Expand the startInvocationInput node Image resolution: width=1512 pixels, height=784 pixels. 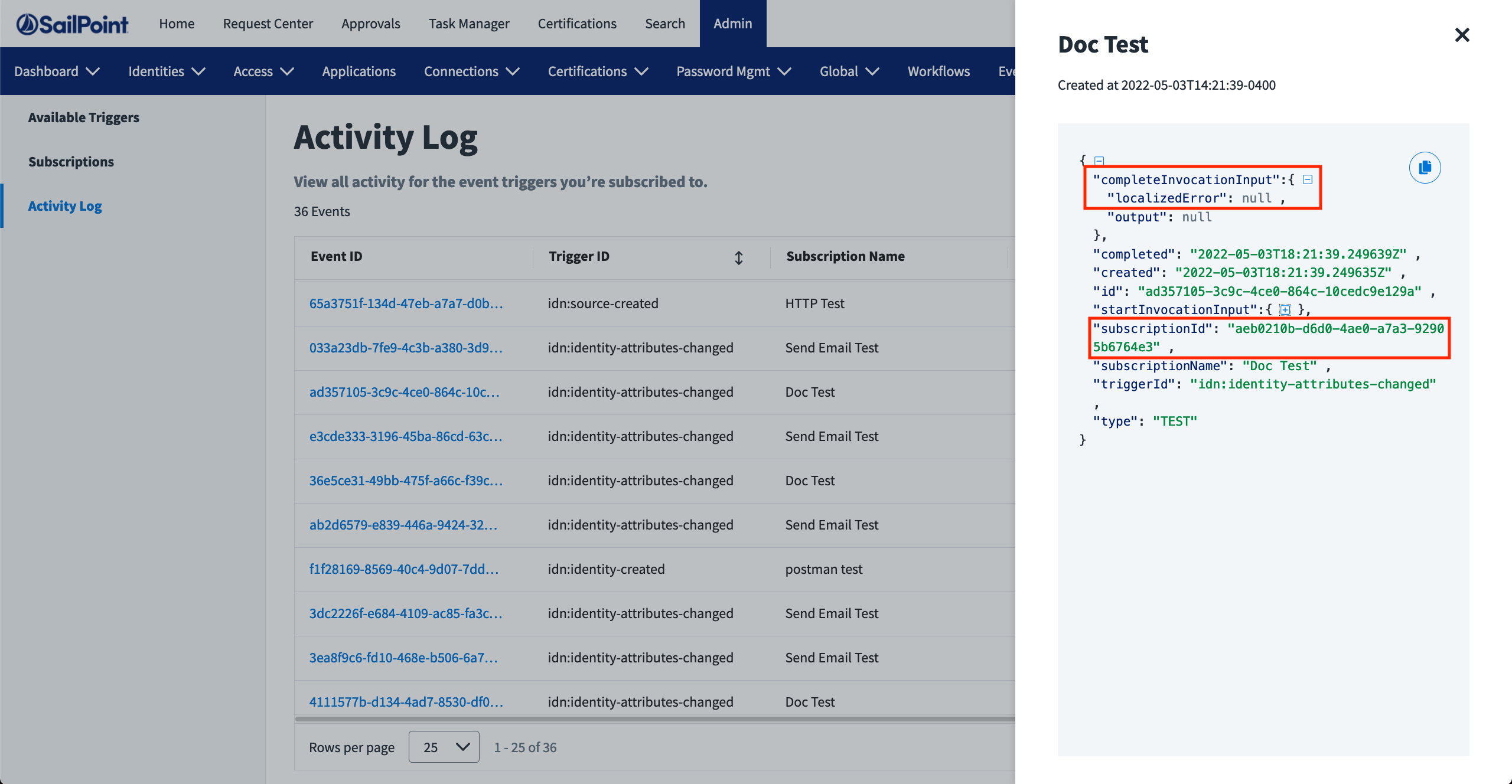tap(1285, 310)
